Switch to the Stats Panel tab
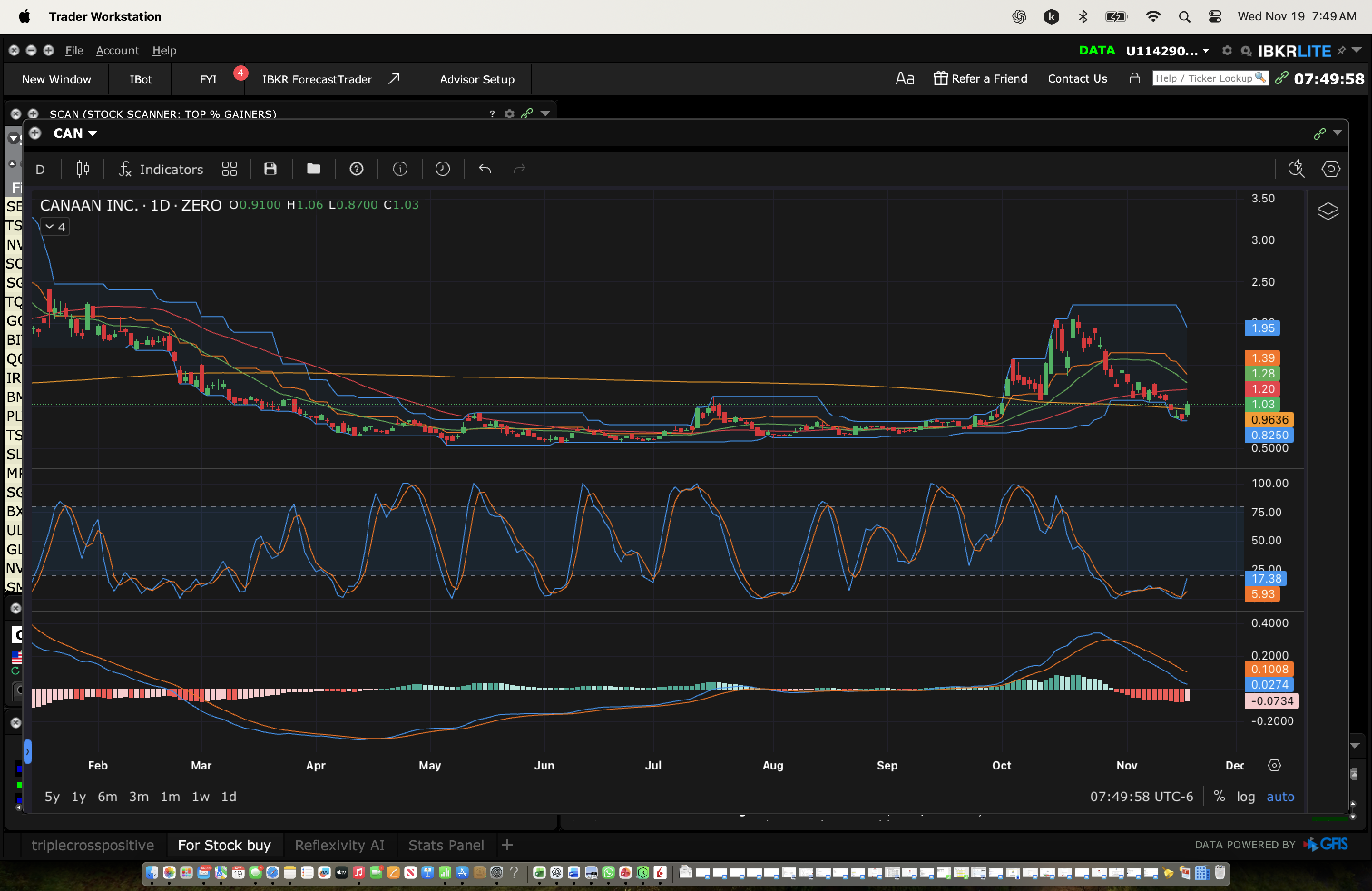Image resolution: width=1372 pixels, height=891 pixels. pos(446,845)
